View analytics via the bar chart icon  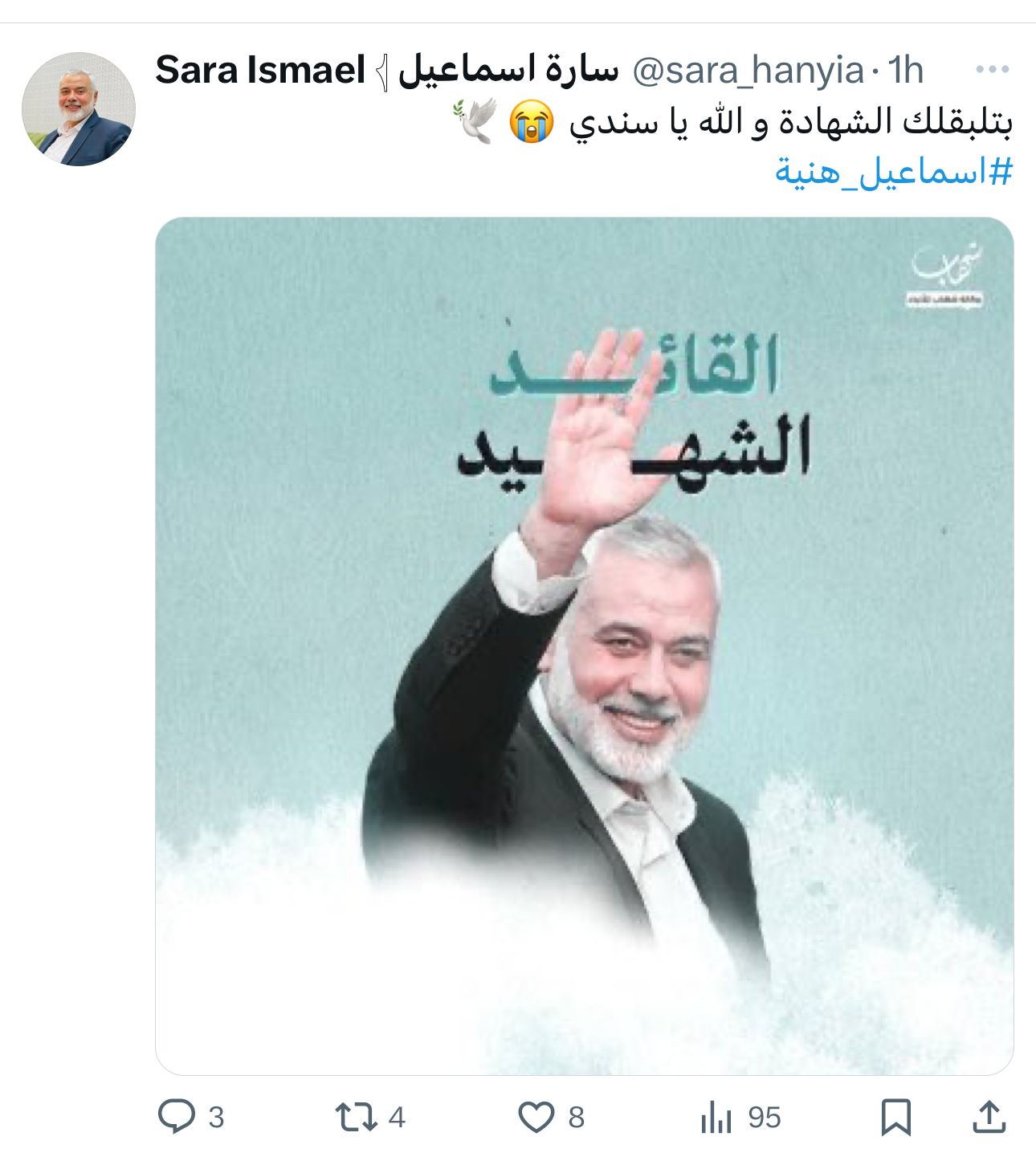tap(716, 1117)
